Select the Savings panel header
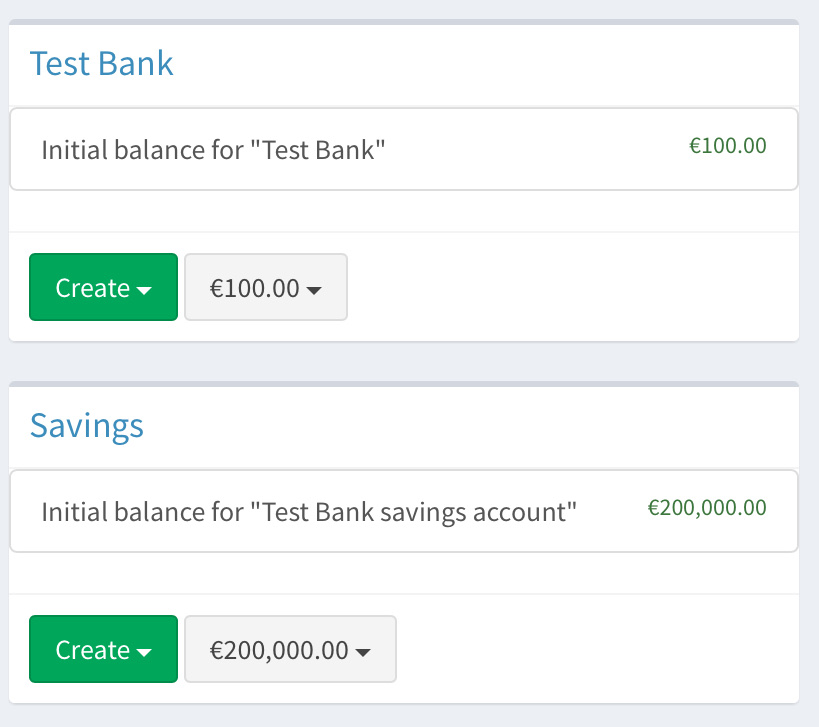The width and height of the screenshot is (819, 727). point(86,425)
